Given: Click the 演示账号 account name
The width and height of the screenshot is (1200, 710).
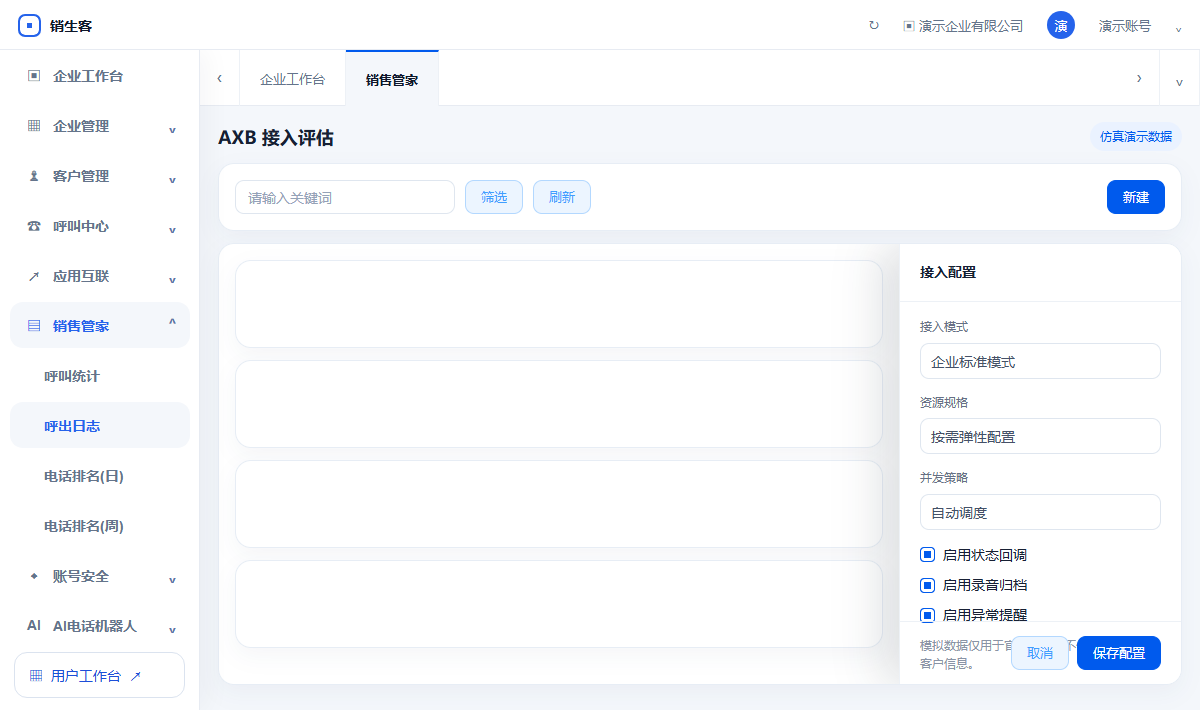Looking at the screenshot, I should pyautogui.click(x=1124, y=26).
